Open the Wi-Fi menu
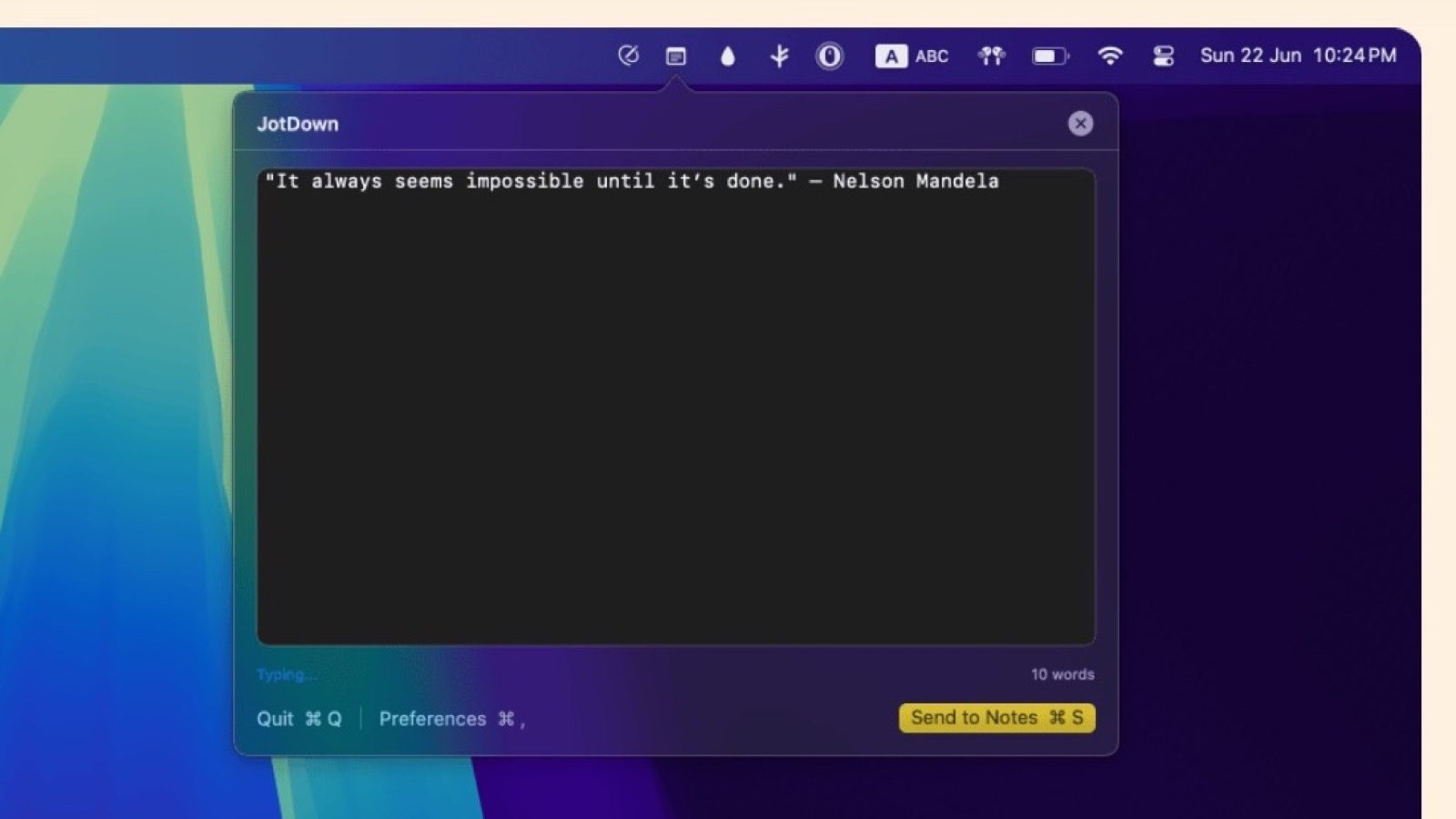Image resolution: width=1456 pixels, height=819 pixels. click(x=1109, y=56)
